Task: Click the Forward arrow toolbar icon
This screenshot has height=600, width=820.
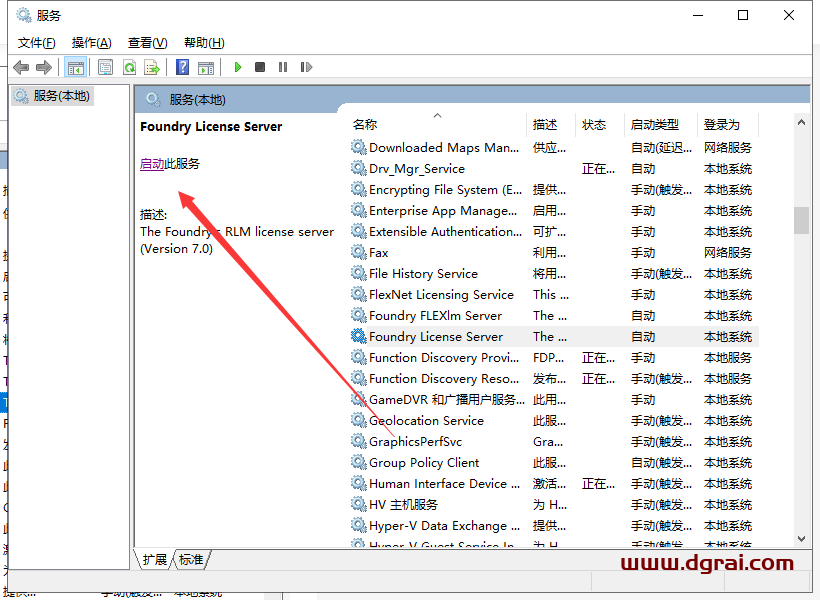Action: tap(44, 67)
